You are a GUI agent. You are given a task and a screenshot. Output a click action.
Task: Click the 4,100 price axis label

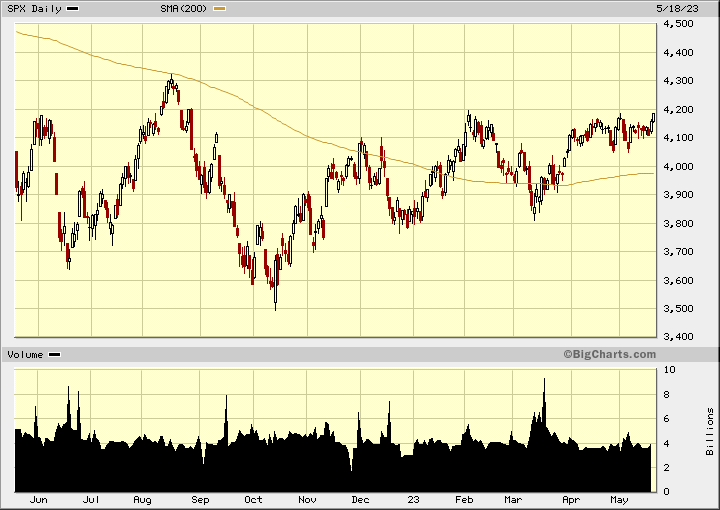678,138
